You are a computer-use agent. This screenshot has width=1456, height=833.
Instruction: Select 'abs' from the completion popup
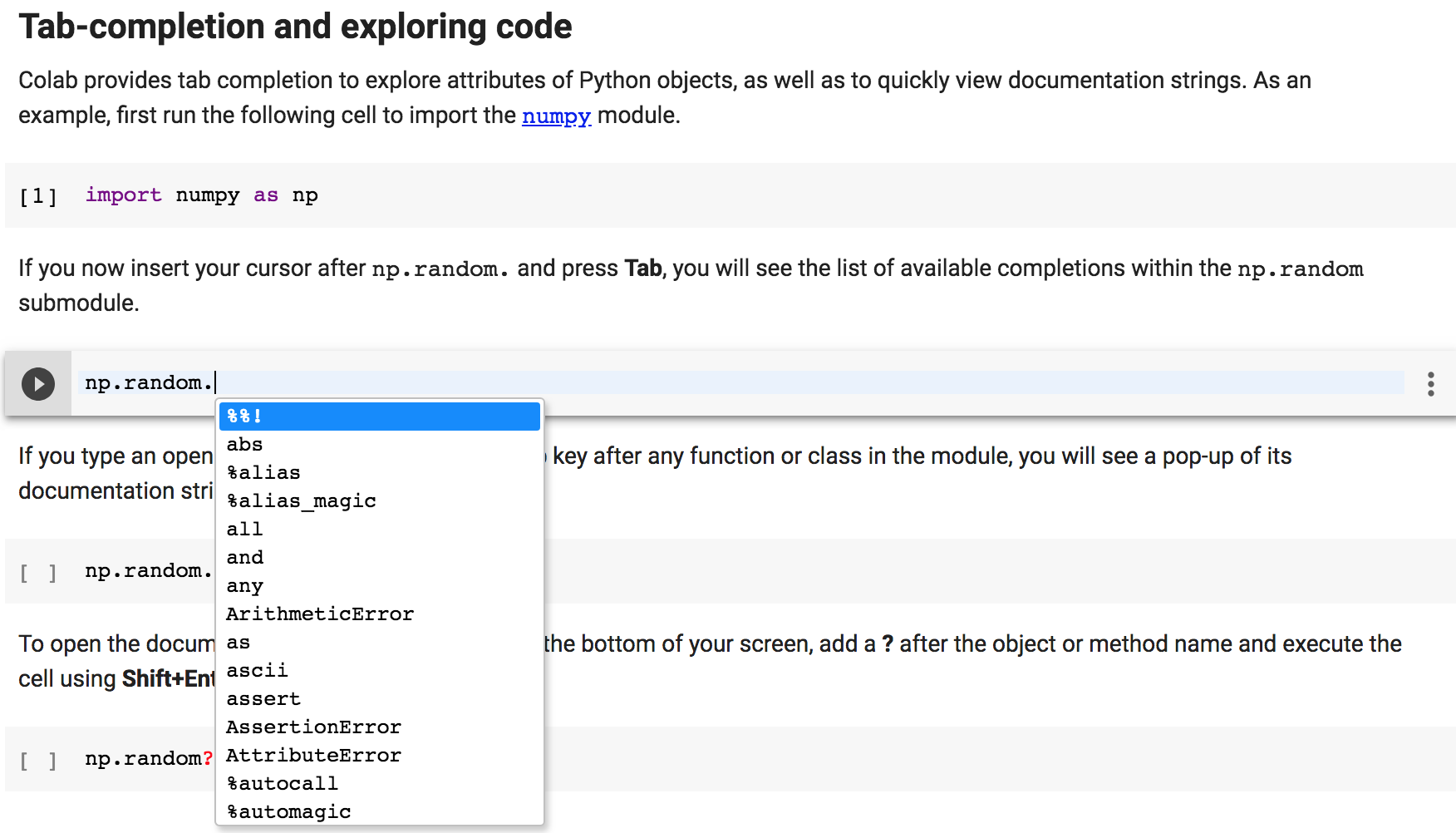243,444
